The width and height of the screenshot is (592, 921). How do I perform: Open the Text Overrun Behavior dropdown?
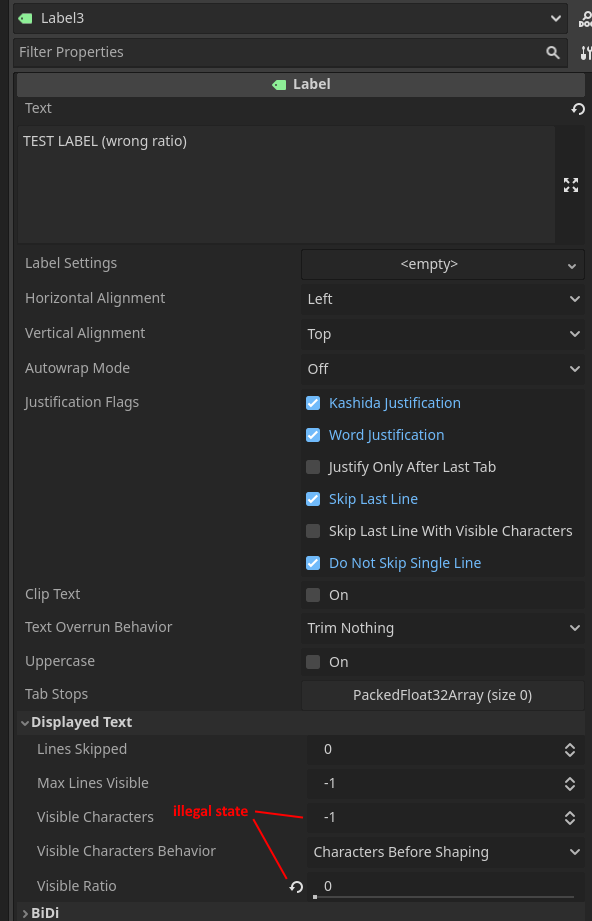coord(443,627)
